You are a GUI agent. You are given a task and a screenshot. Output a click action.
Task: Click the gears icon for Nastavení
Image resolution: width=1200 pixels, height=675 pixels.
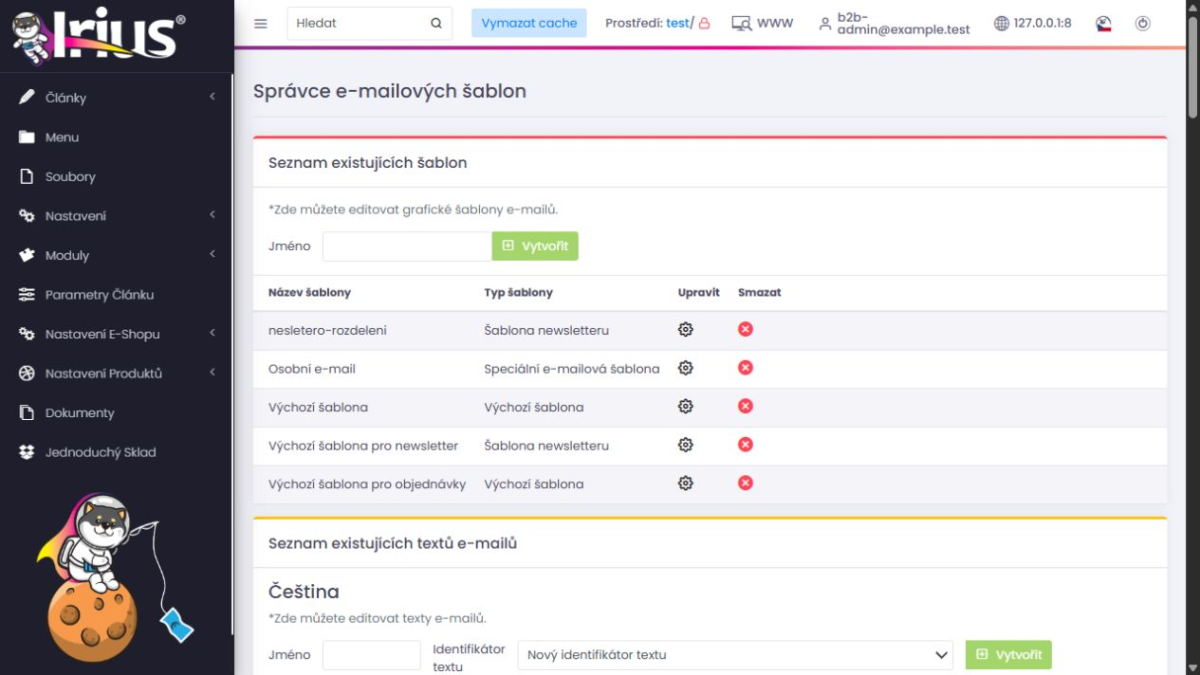[27, 216]
